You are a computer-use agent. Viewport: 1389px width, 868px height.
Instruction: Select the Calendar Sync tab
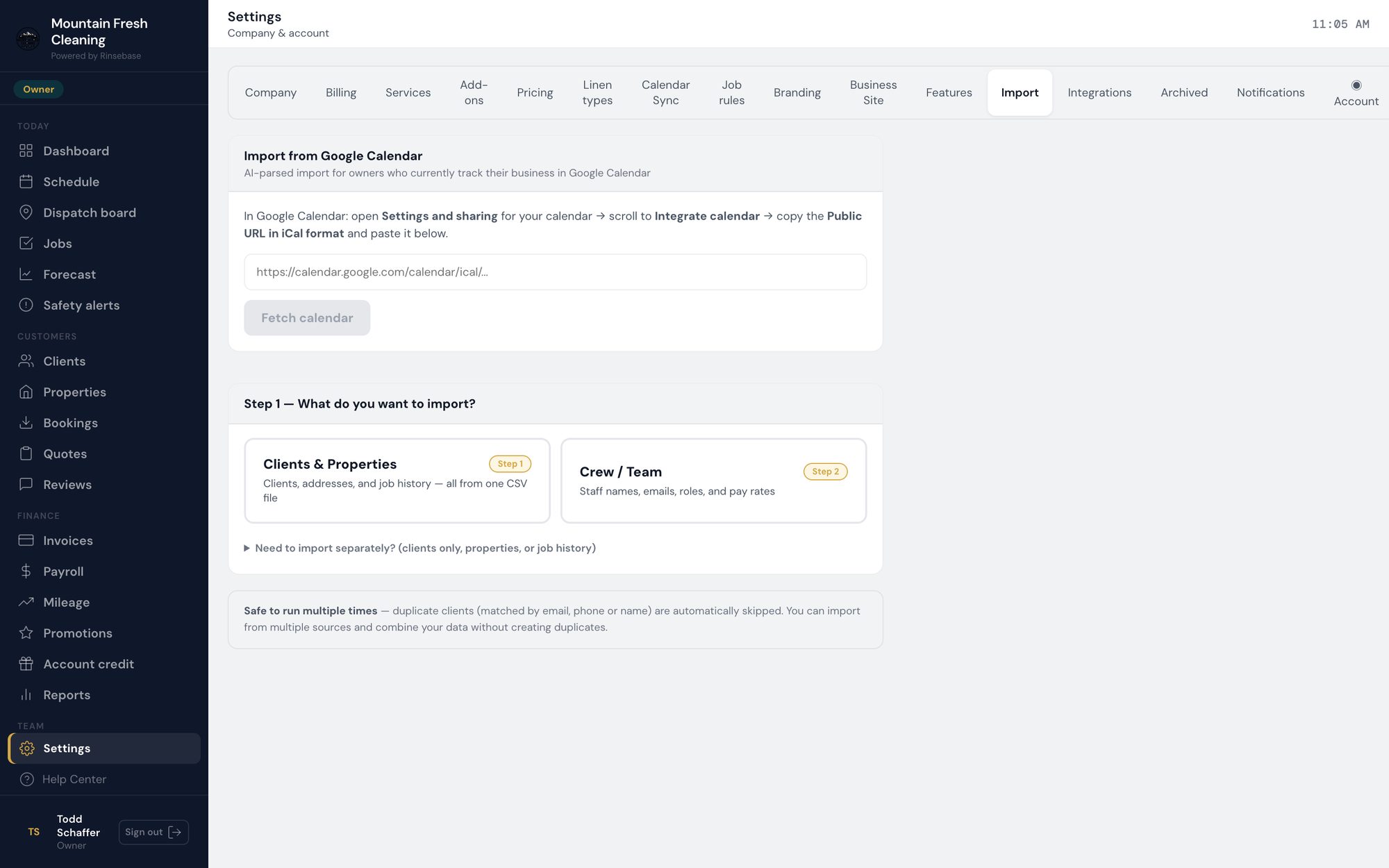pos(665,92)
